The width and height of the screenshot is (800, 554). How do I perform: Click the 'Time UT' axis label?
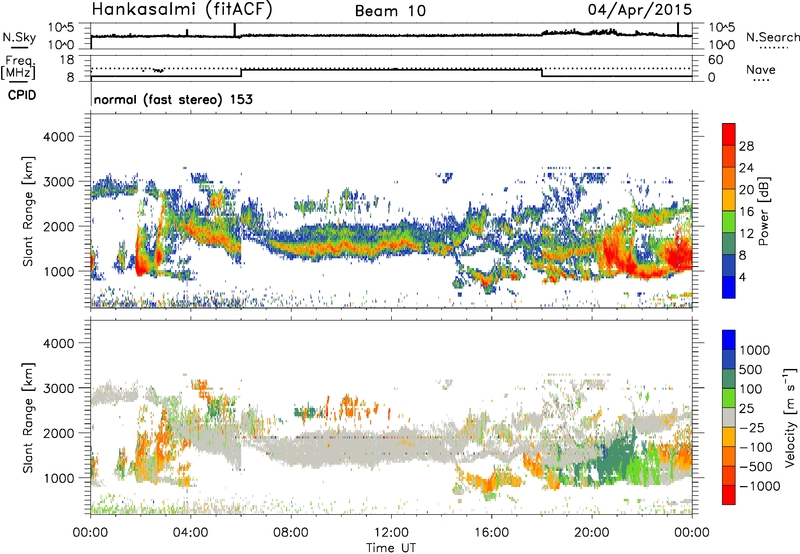click(391, 548)
